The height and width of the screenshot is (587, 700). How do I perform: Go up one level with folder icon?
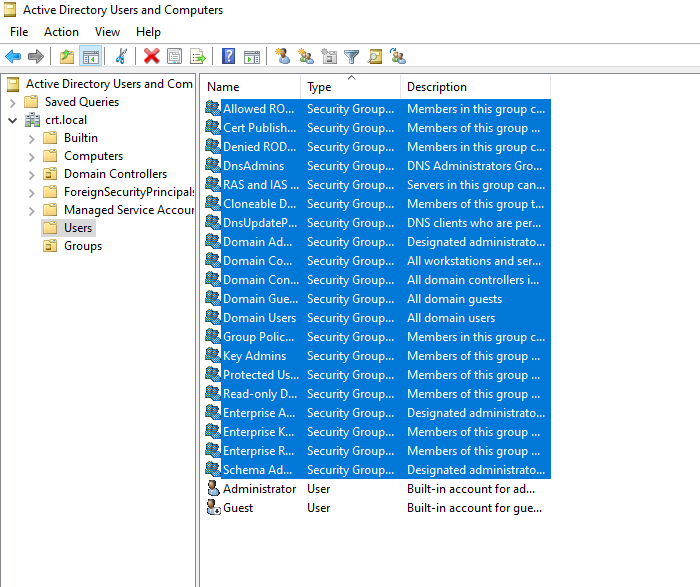(67, 57)
